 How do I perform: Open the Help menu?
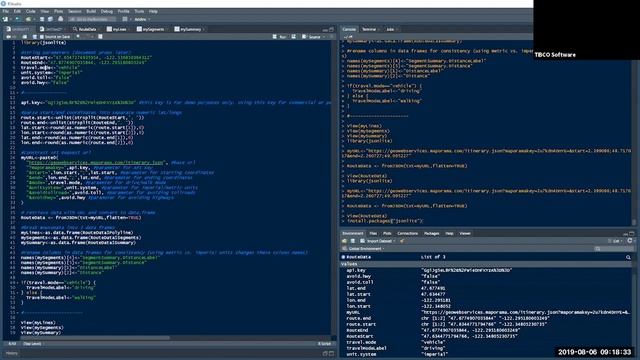[153, 11]
